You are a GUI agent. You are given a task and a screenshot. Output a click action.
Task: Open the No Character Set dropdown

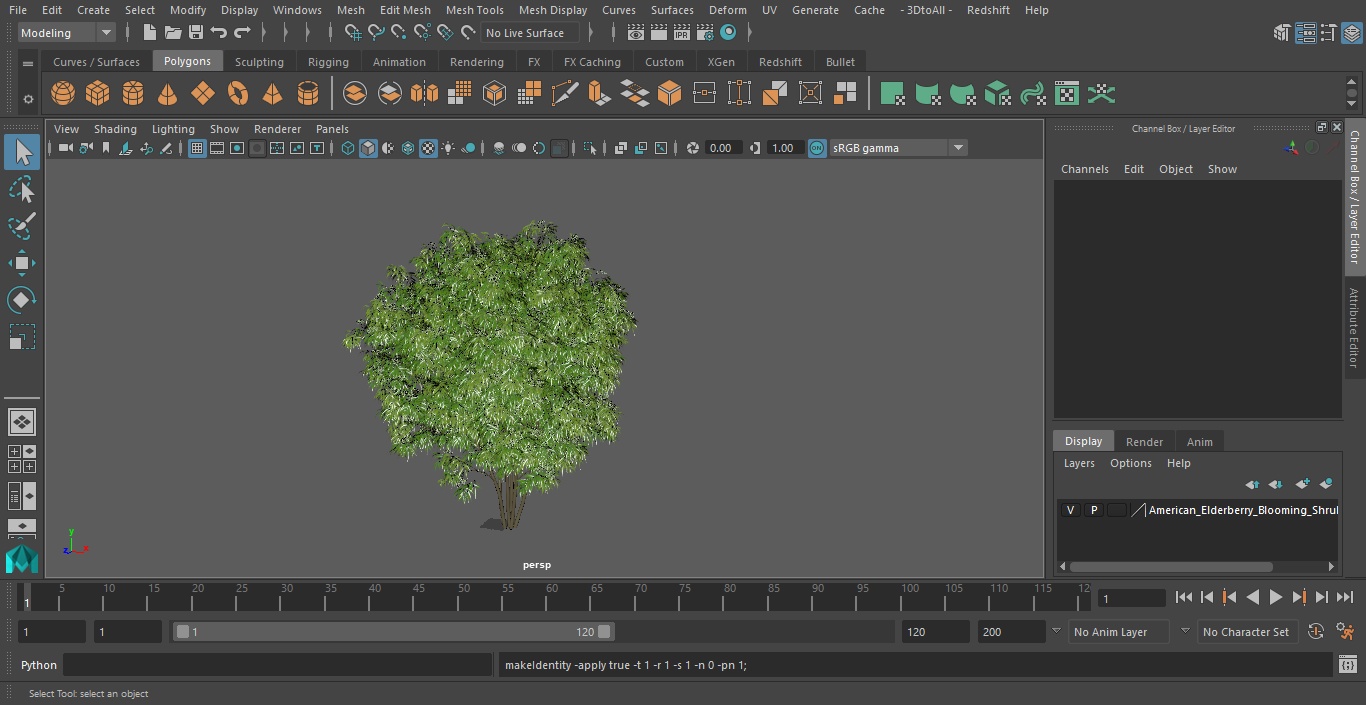(1246, 632)
